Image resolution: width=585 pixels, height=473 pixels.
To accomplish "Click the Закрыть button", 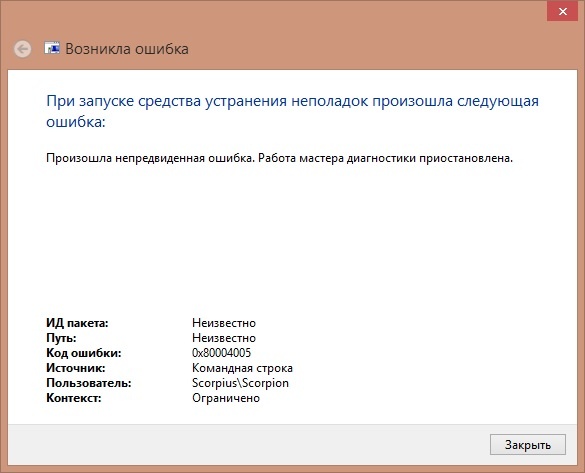I will pos(528,445).
